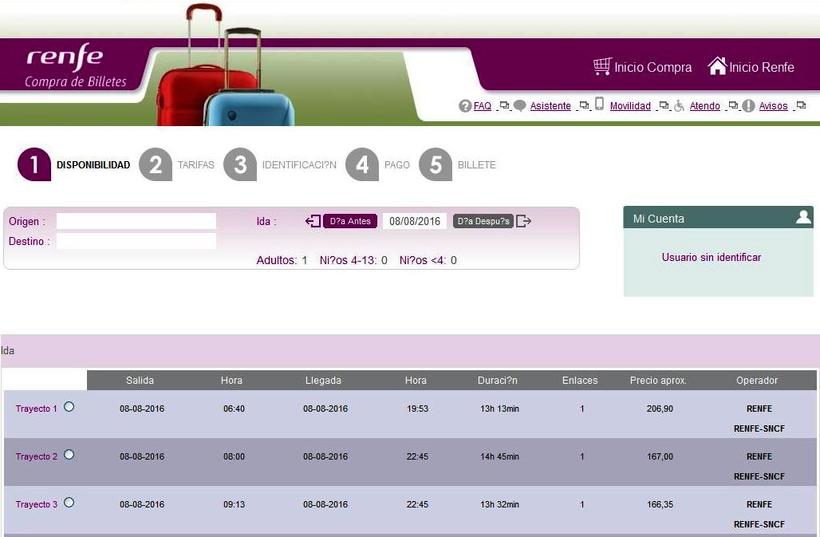
Task: Click the Renfe logo
Action: tap(64, 56)
